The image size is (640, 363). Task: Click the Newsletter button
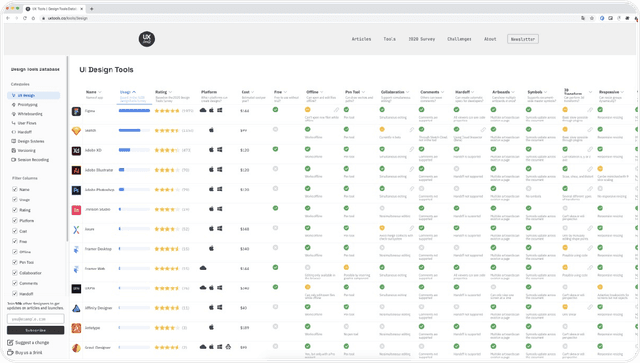[x=523, y=39]
